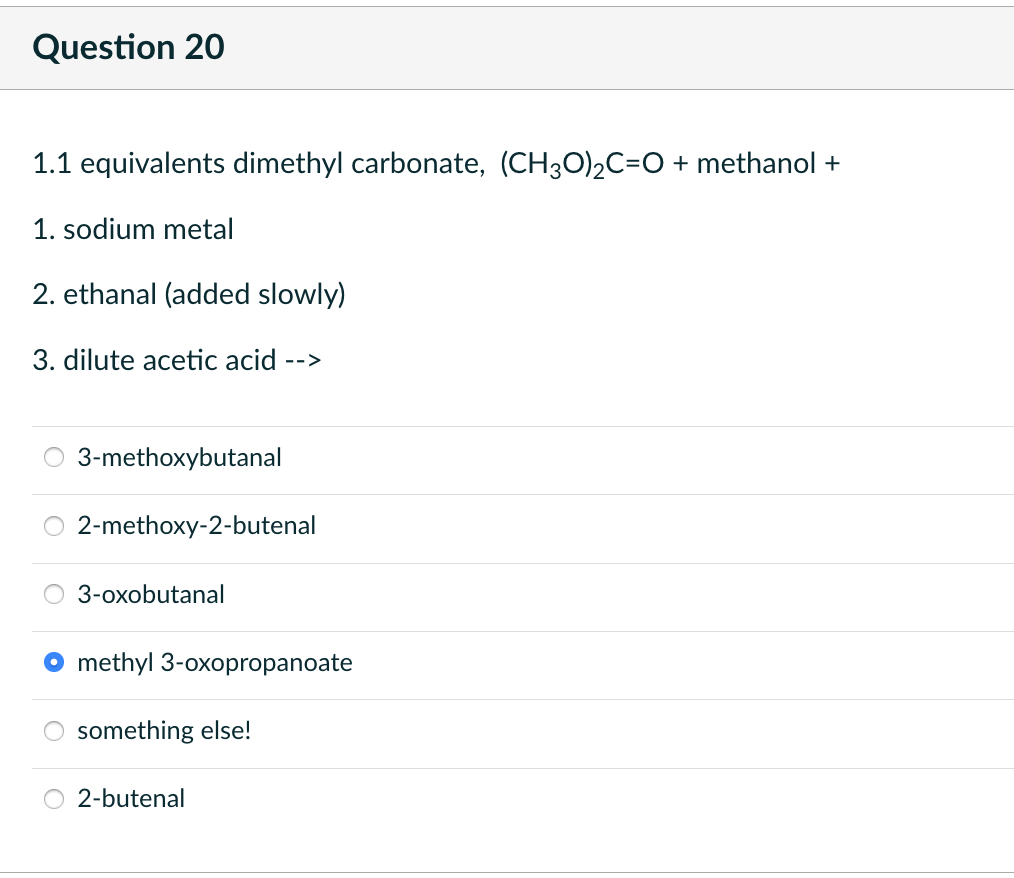Image resolution: width=1014 pixels, height=878 pixels.
Task: Click the word "methanol" in the question
Action: click(x=756, y=164)
